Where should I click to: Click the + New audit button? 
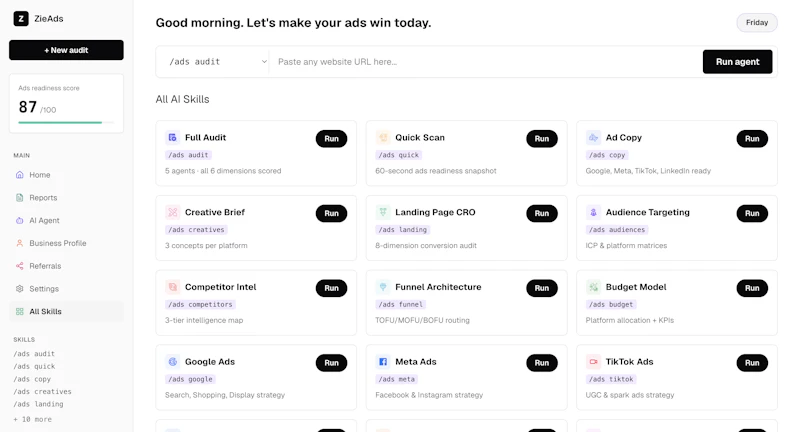tap(66, 50)
